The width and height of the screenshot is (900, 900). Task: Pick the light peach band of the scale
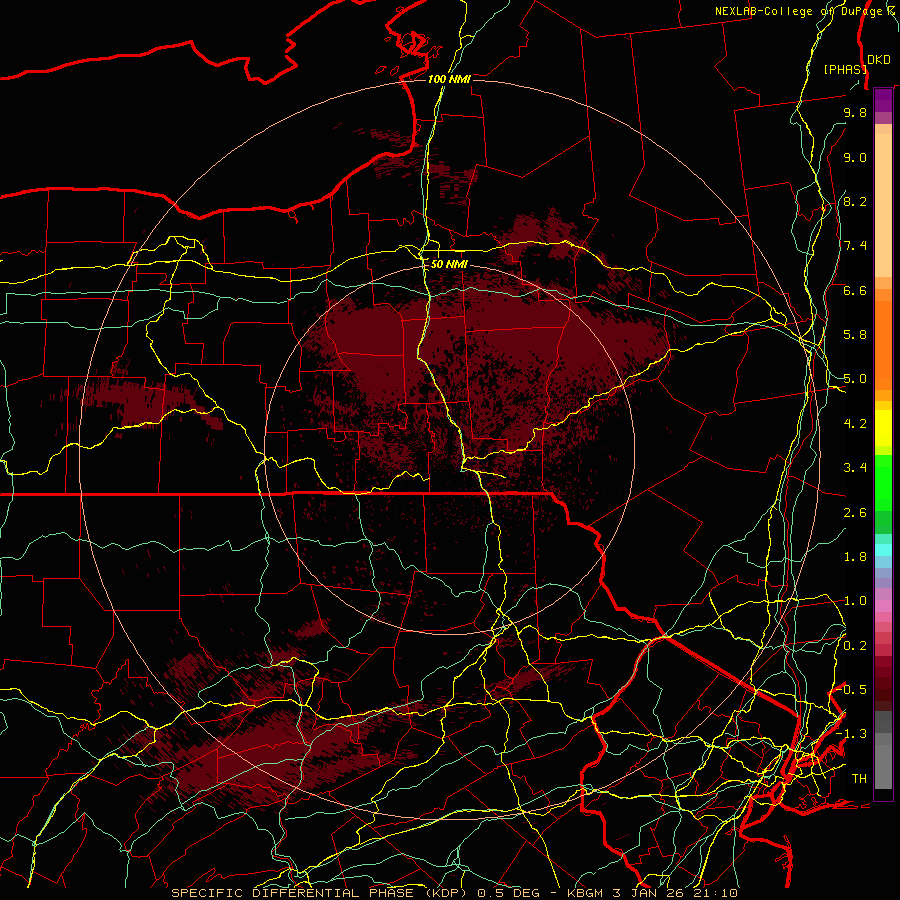(x=883, y=205)
